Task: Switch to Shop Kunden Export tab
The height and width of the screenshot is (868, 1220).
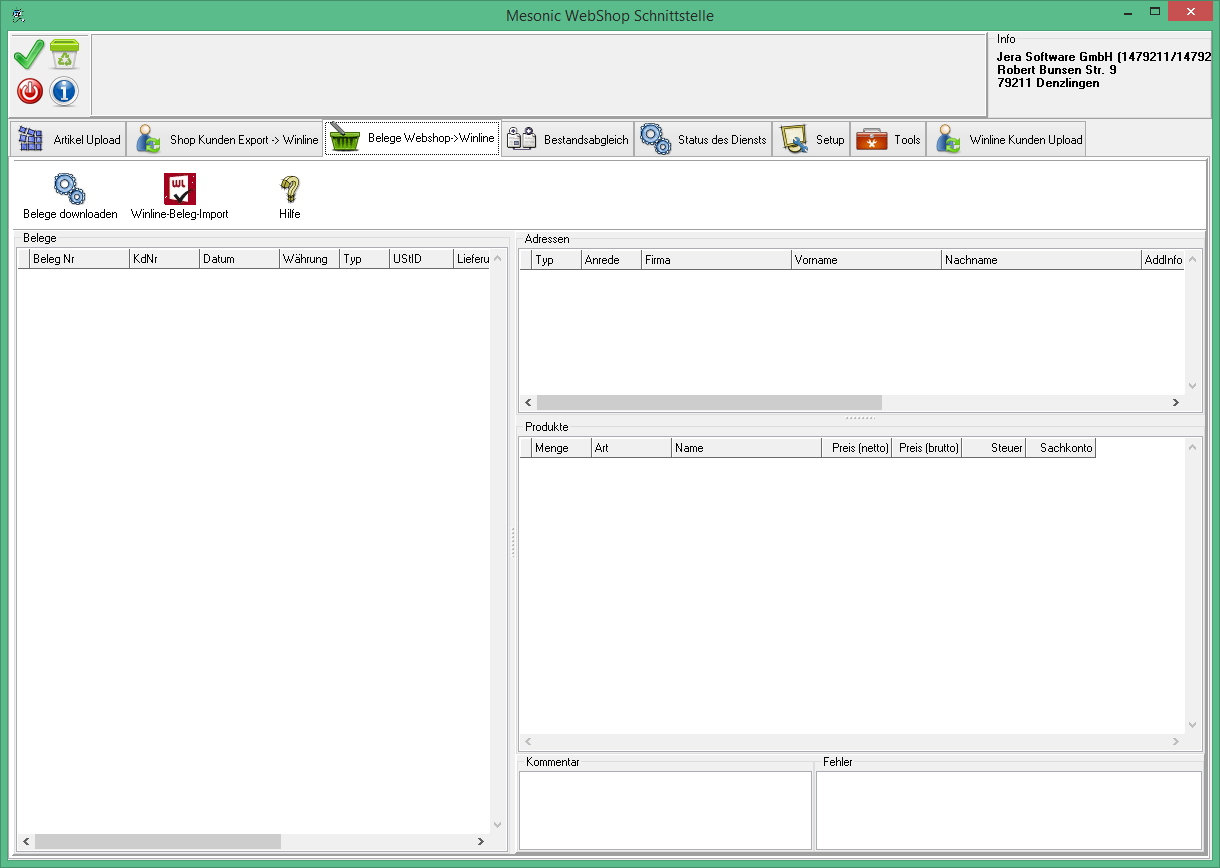Action: pos(226,140)
